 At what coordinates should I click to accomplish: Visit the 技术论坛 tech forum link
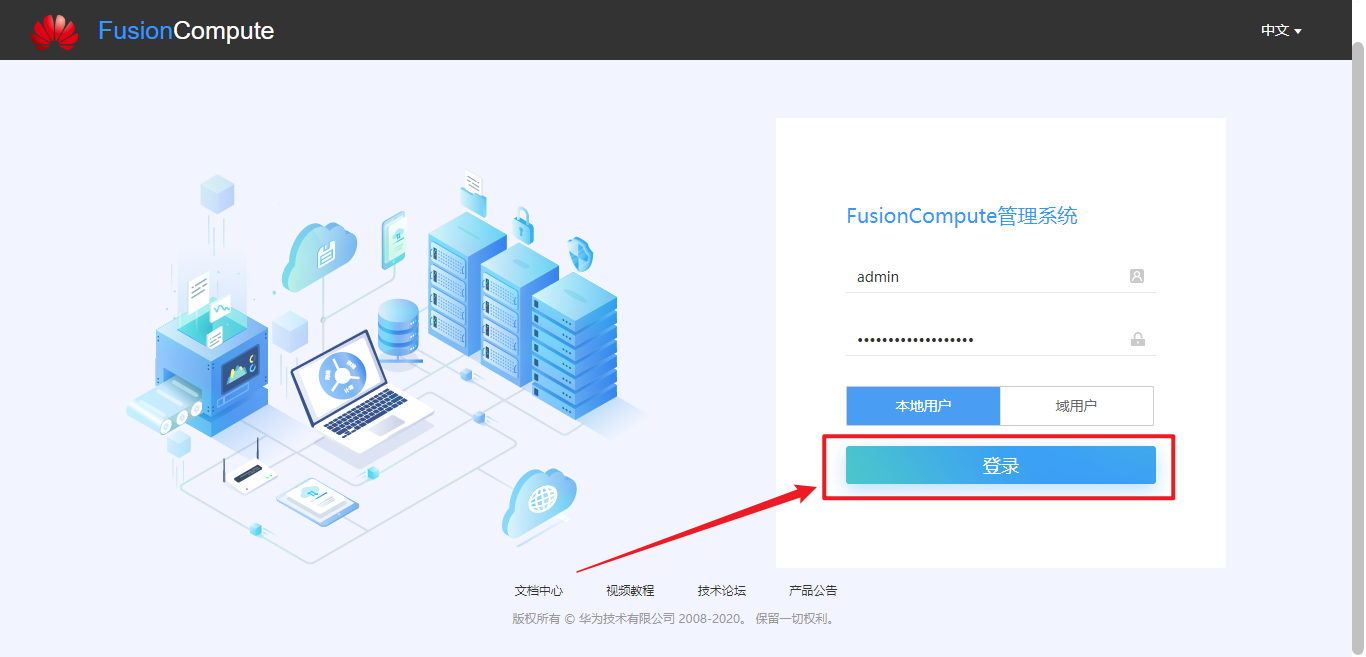[722, 591]
